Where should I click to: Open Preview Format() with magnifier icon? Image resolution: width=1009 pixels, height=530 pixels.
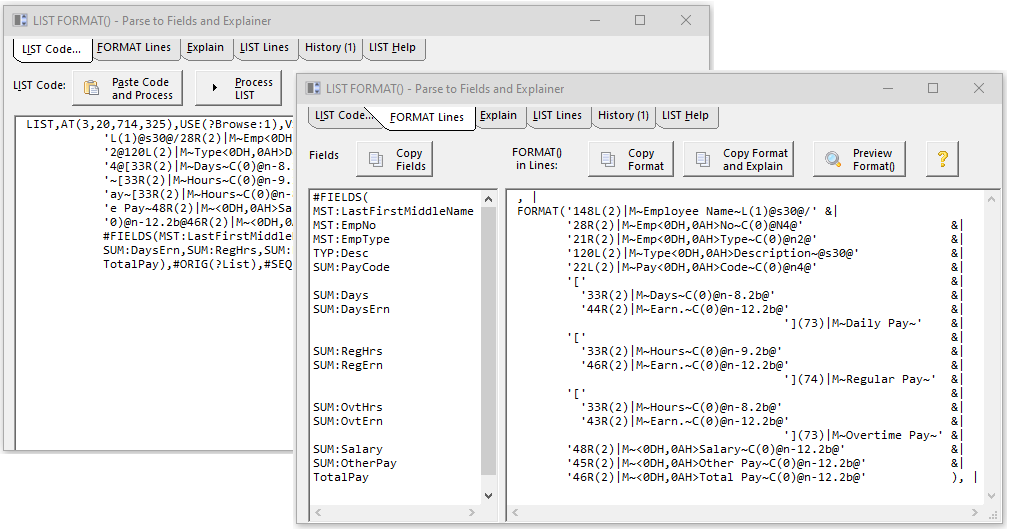coord(859,160)
